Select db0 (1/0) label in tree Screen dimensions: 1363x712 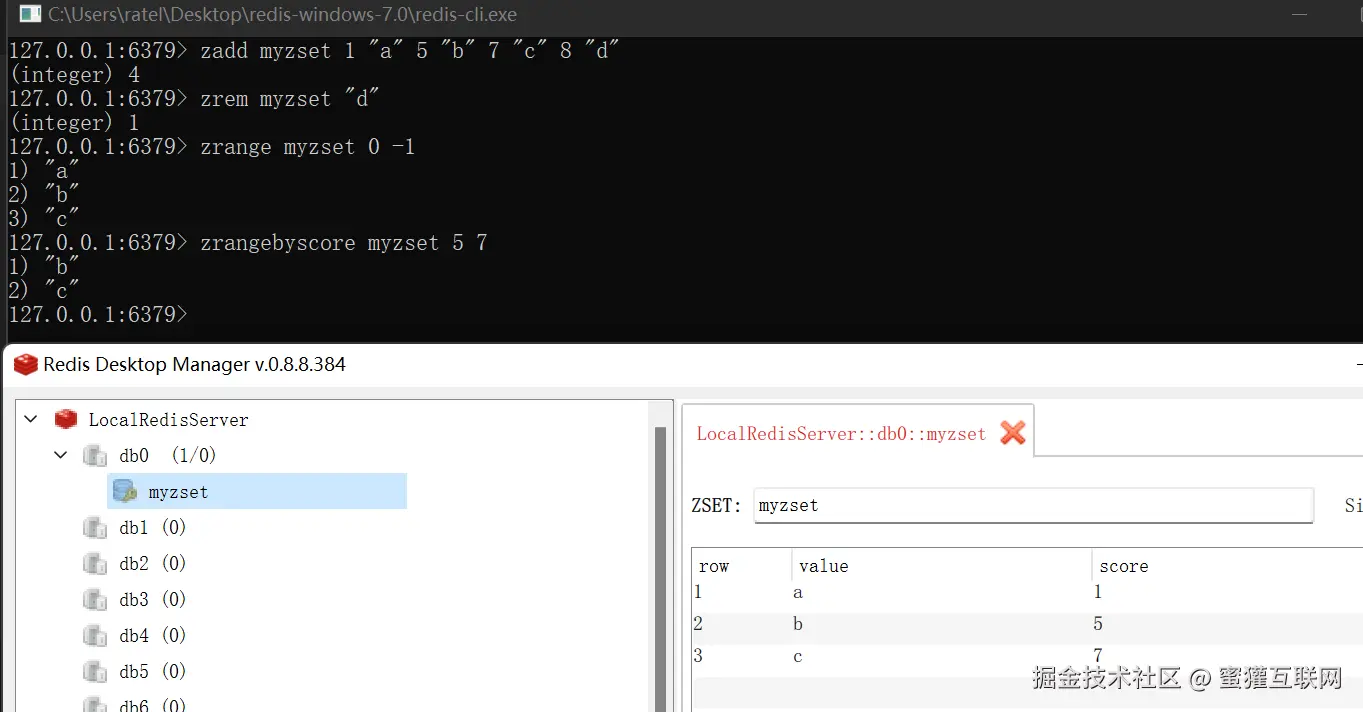click(168, 456)
